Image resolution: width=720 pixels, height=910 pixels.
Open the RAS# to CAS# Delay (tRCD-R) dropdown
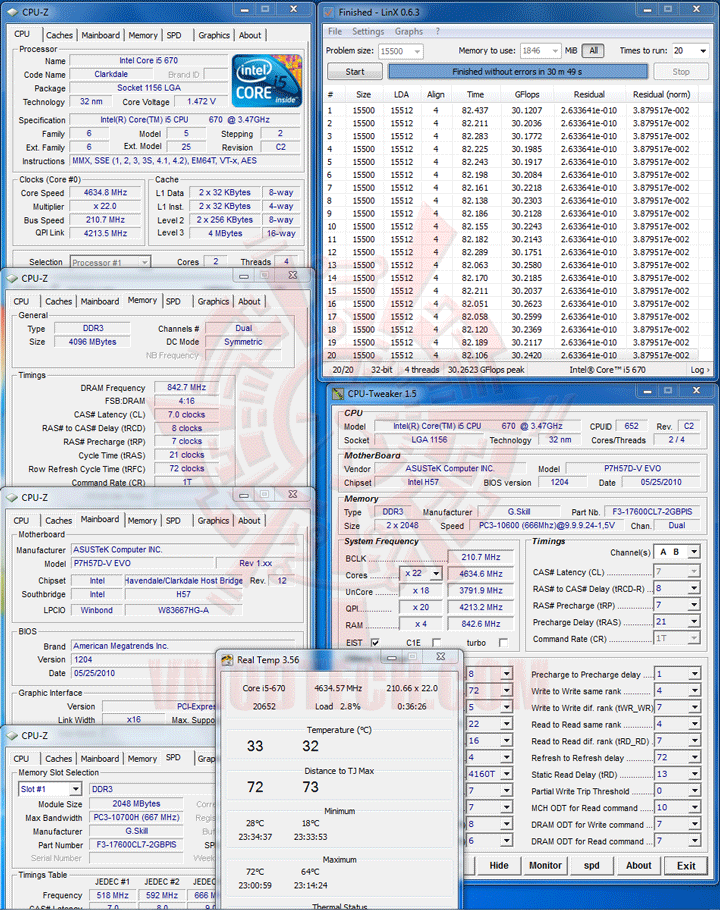click(x=694, y=588)
